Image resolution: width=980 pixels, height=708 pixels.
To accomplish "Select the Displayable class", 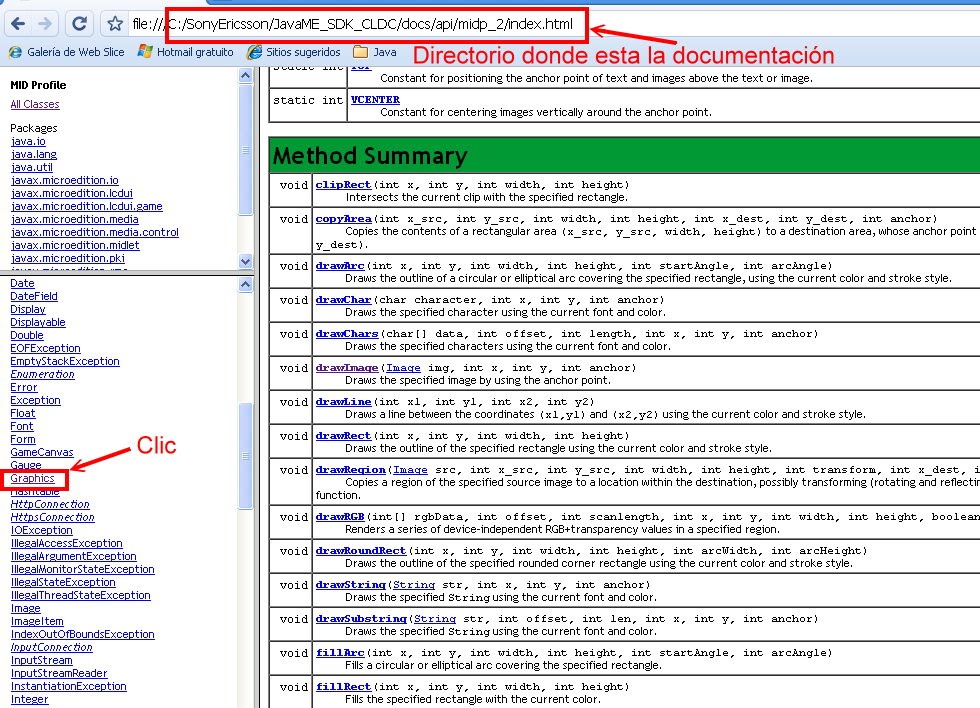I will coord(38,322).
